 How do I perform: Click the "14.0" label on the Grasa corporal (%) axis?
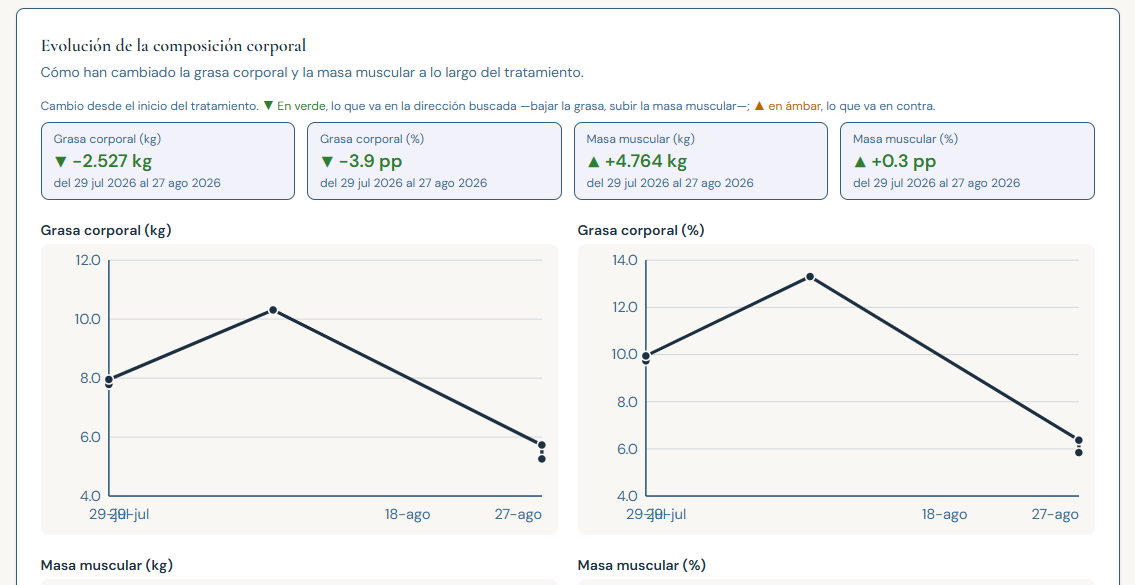pyautogui.click(x=624, y=260)
